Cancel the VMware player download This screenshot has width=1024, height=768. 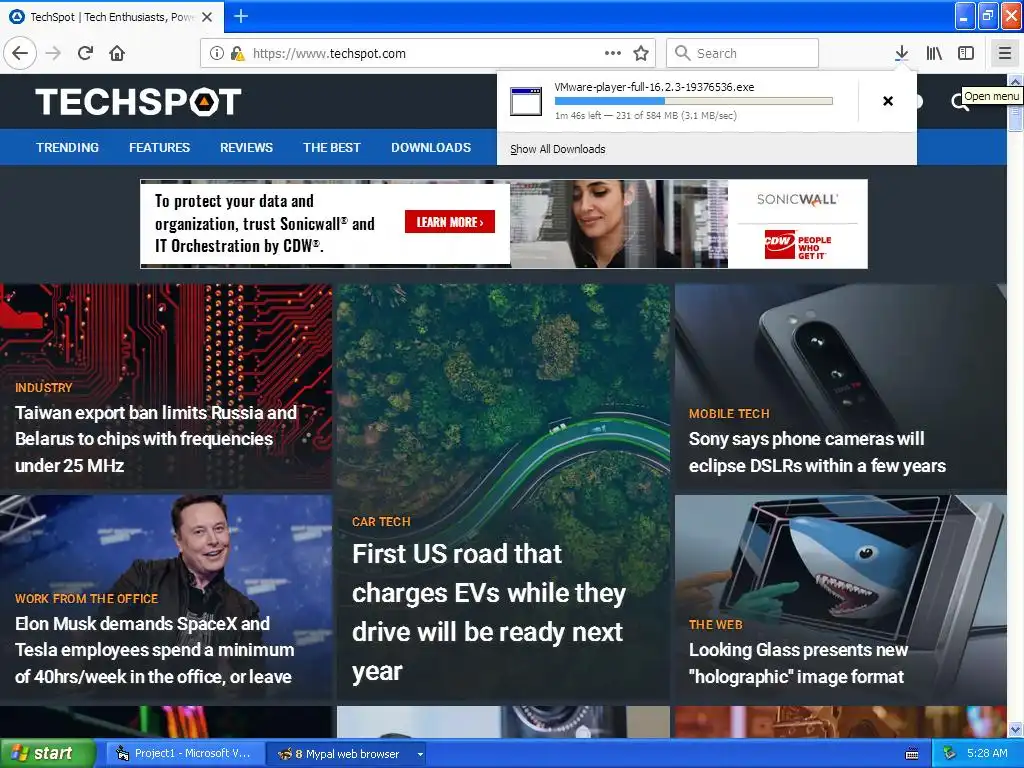888,101
